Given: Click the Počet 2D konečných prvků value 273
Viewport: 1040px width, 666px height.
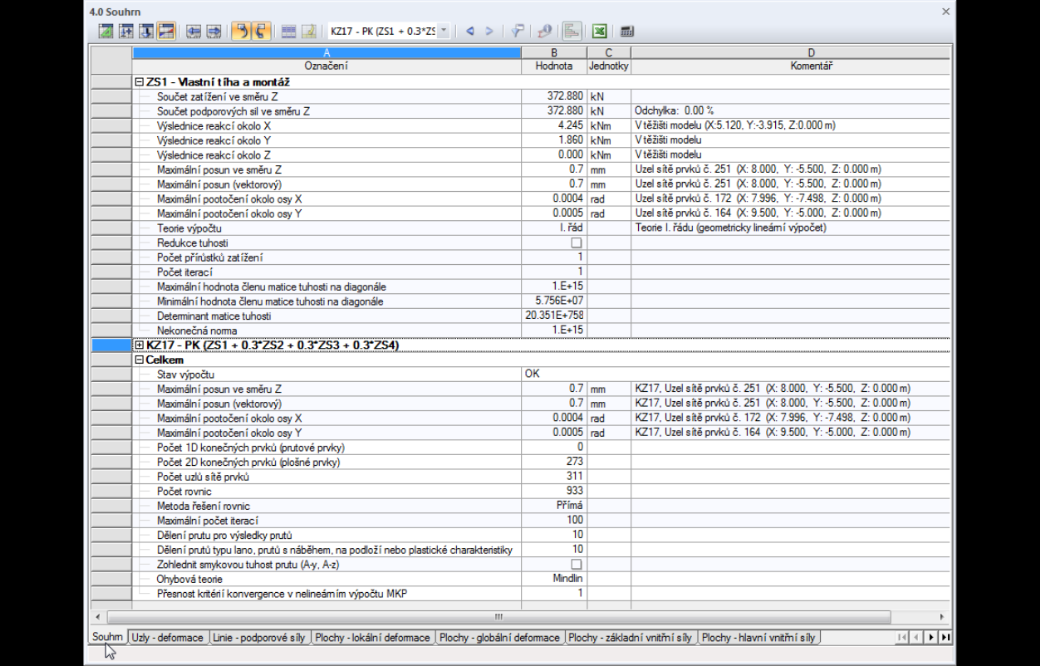Looking at the screenshot, I should pos(554,462).
